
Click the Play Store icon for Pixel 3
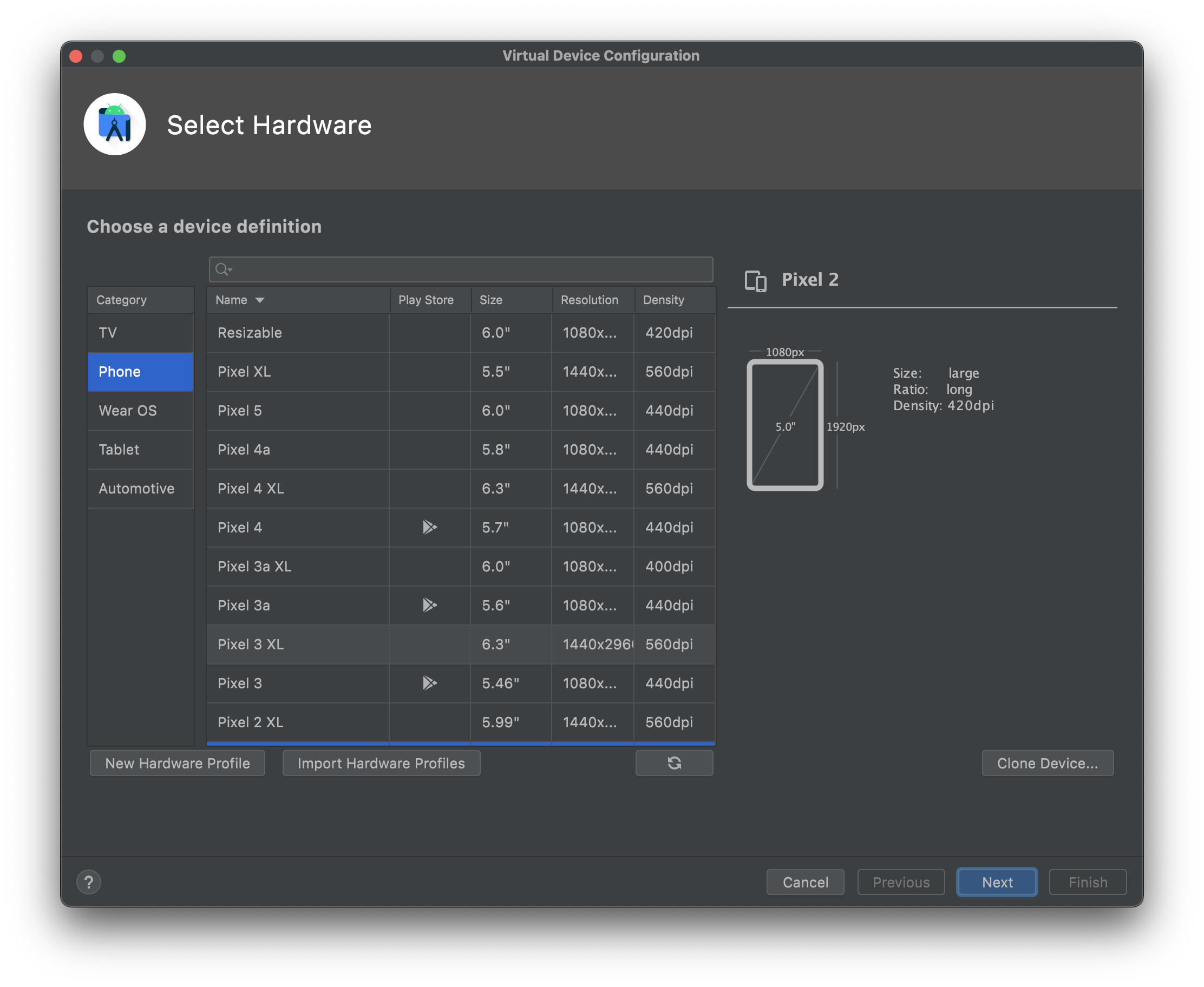(429, 683)
